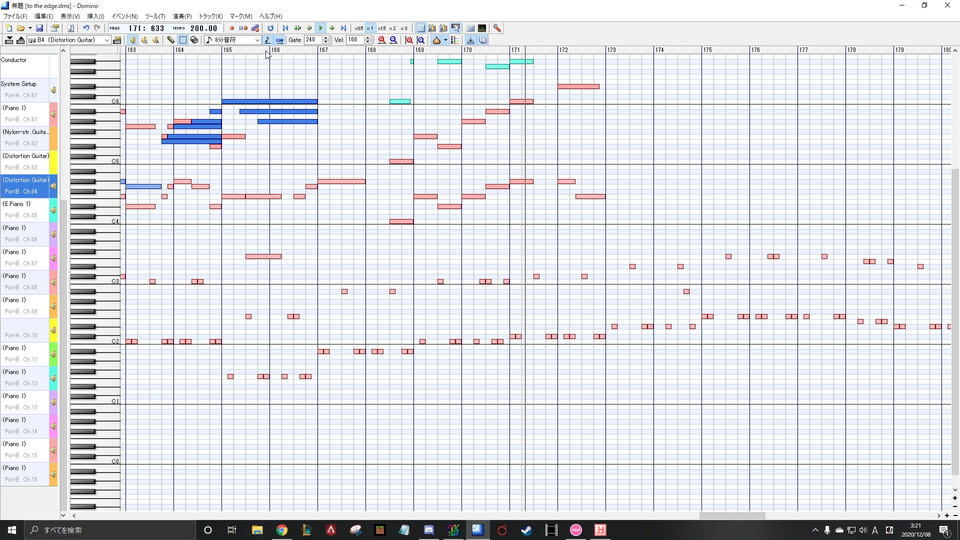Start recording with the red record button
The image size is (960, 540).
(x=231, y=28)
